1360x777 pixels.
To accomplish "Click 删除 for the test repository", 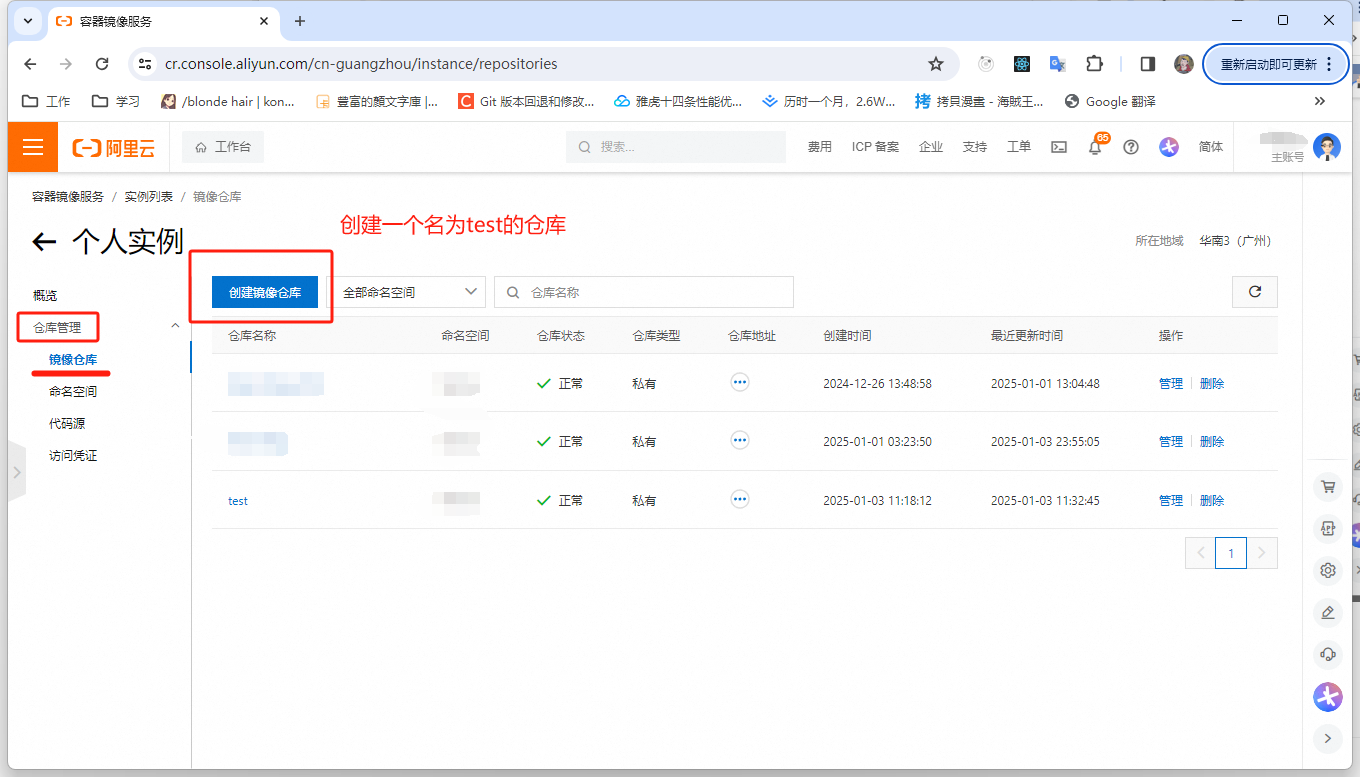I will (1212, 500).
